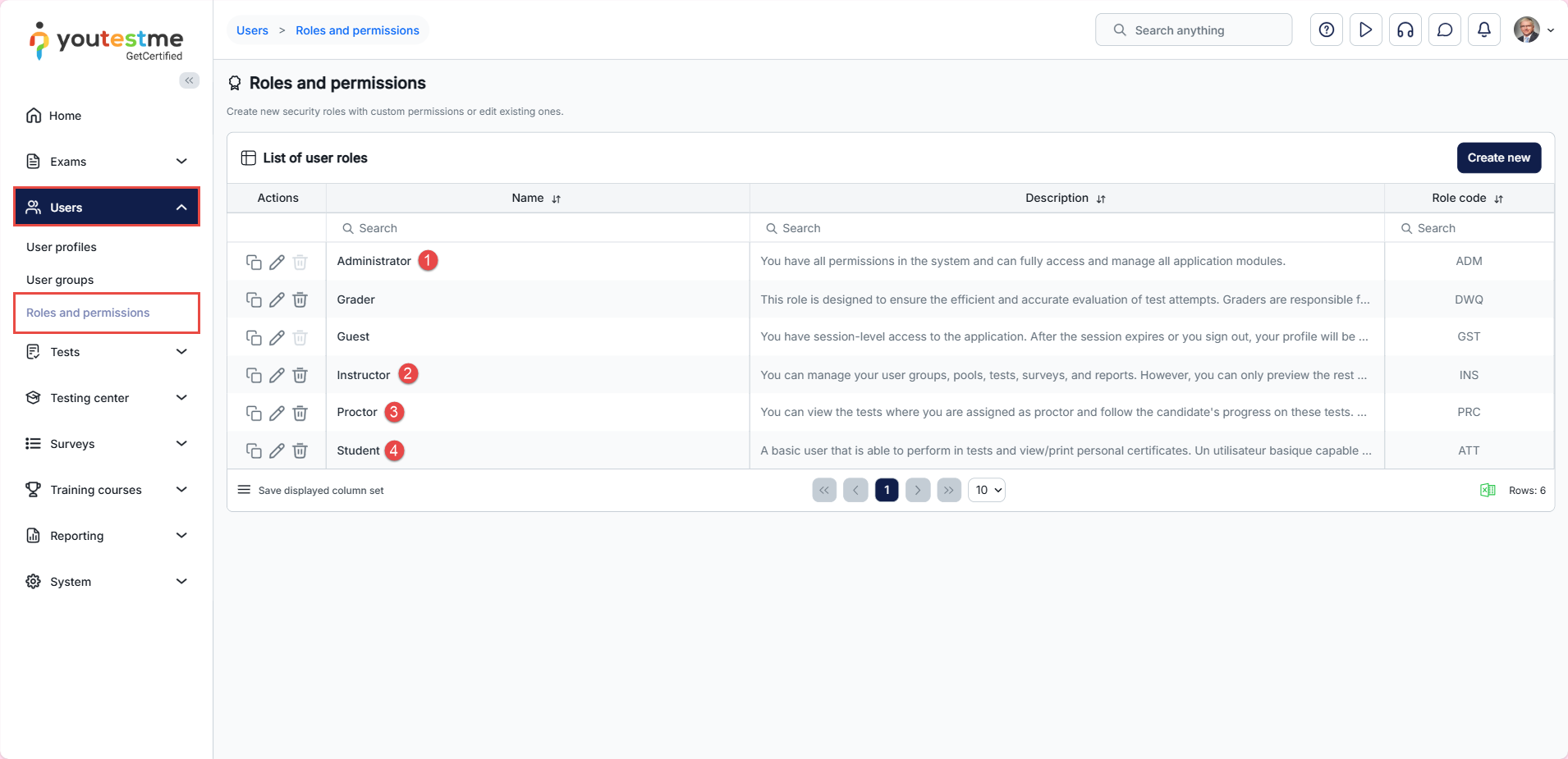
Task: Sort by Description column
Action: pyautogui.click(x=1101, y=199)
